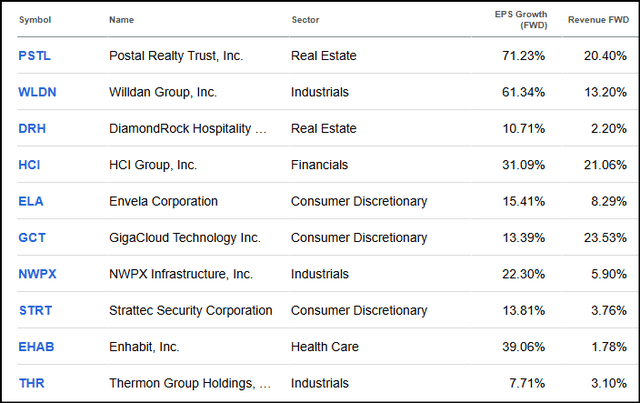Select the EHAB ticker link
Screen dimensions: 640x403
[x=36, y=347]
